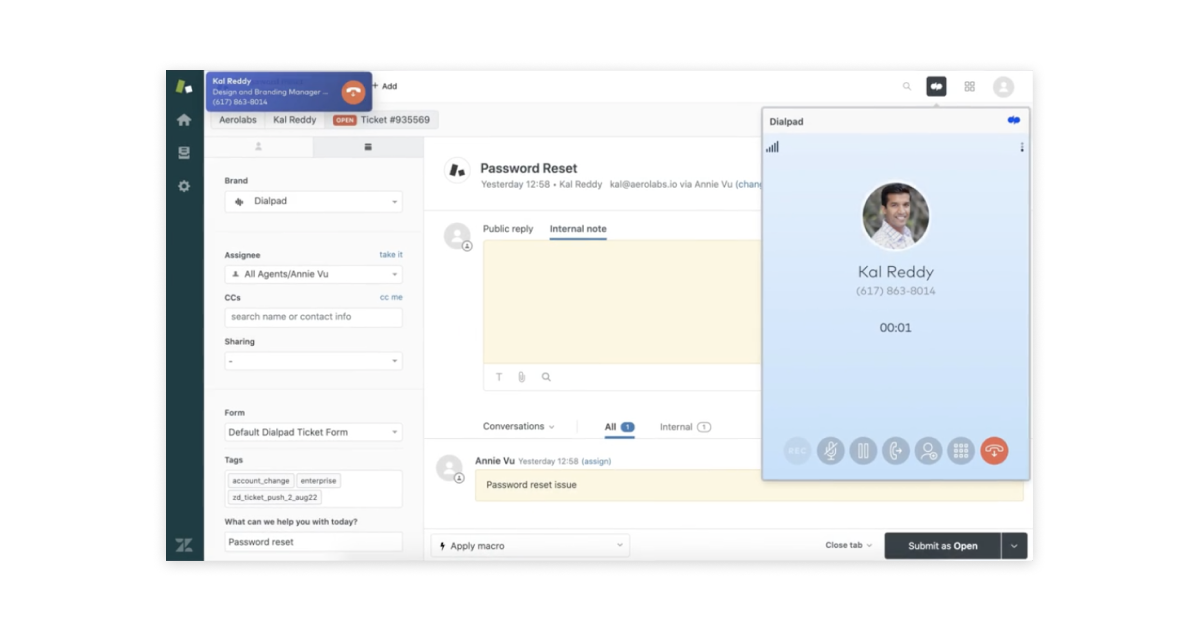Select the Ticket #935569 tab
Image resolution: width=1200 pixels, height=630 pixels.
point(382,120)
